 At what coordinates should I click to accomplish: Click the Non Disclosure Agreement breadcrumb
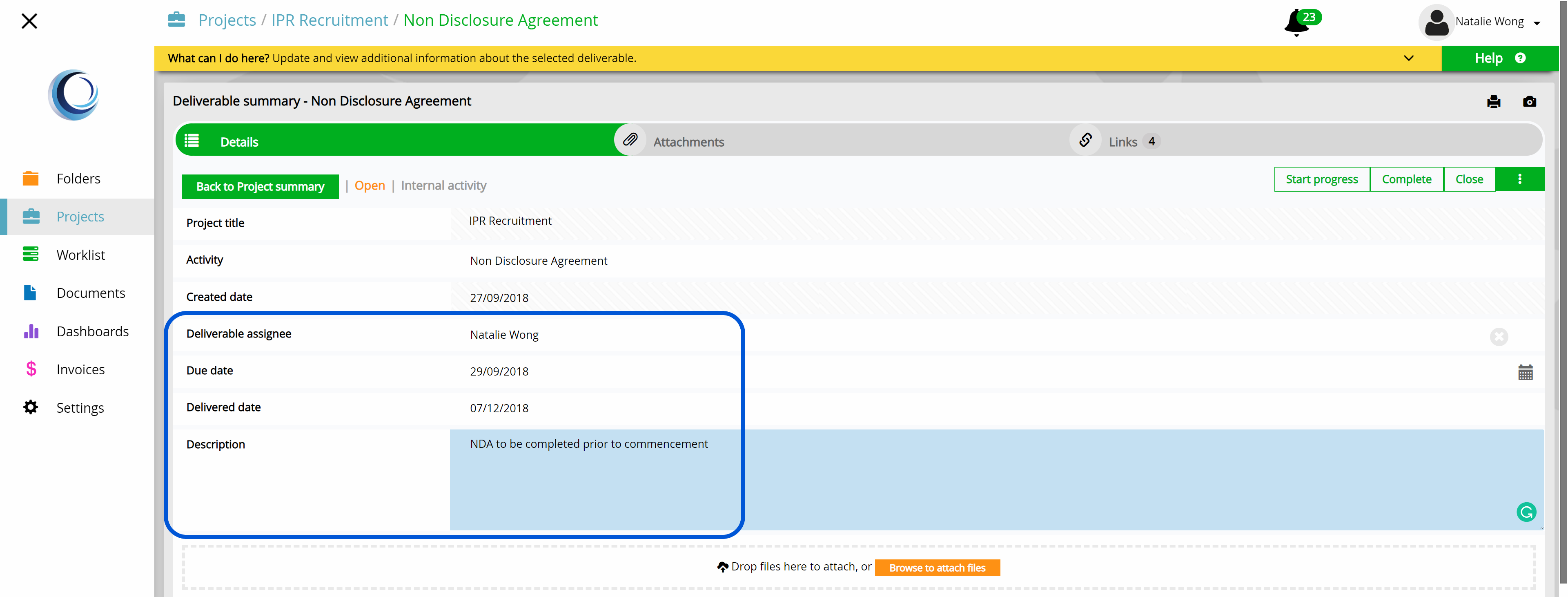tap(500, 20)
